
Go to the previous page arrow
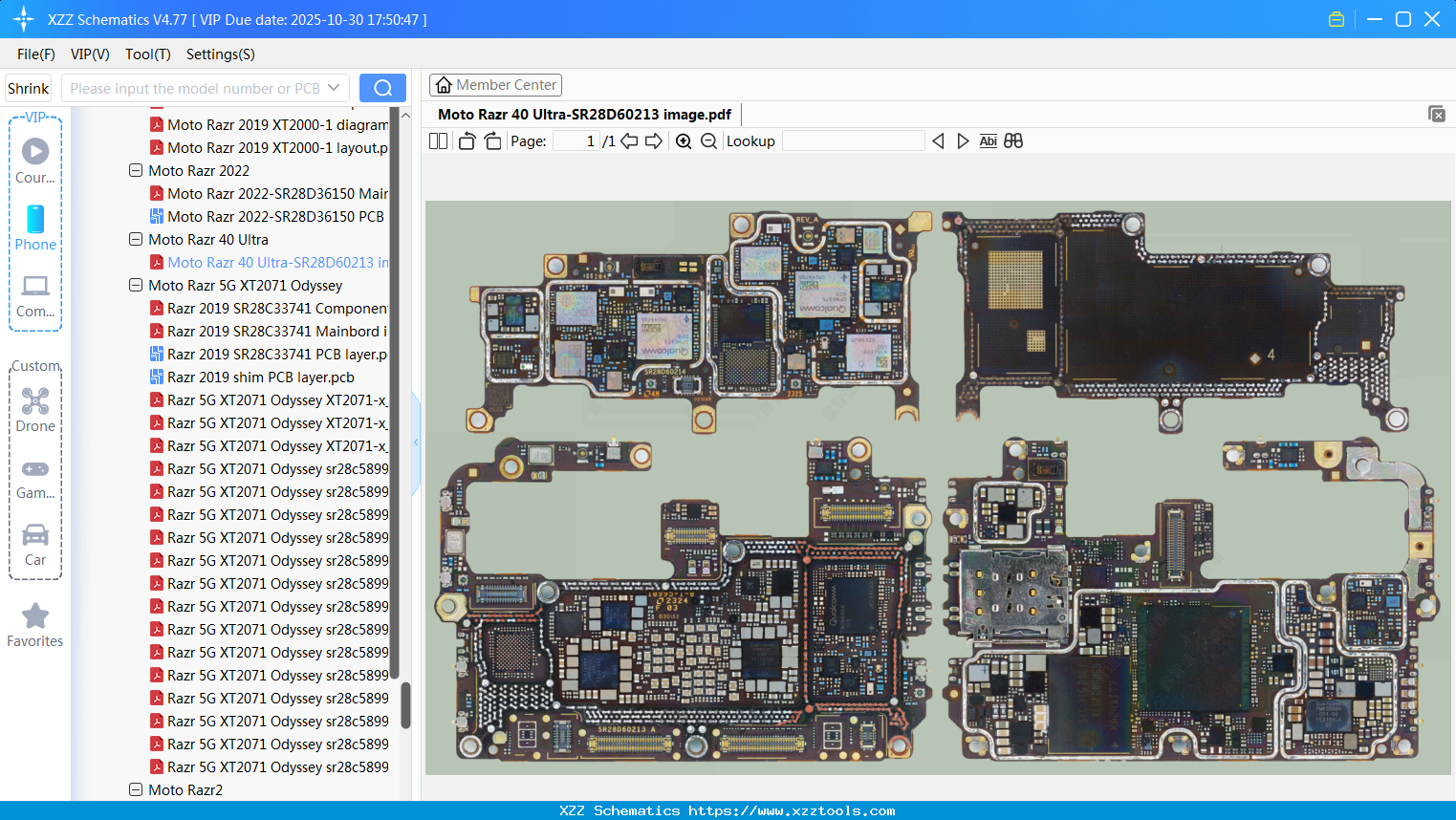629,141
